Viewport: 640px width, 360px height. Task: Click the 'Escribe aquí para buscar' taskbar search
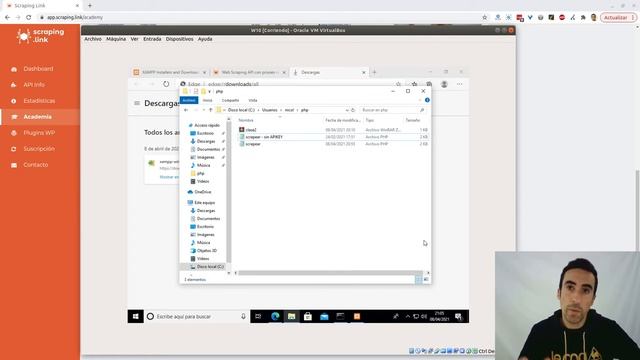(x=197, y=316)
